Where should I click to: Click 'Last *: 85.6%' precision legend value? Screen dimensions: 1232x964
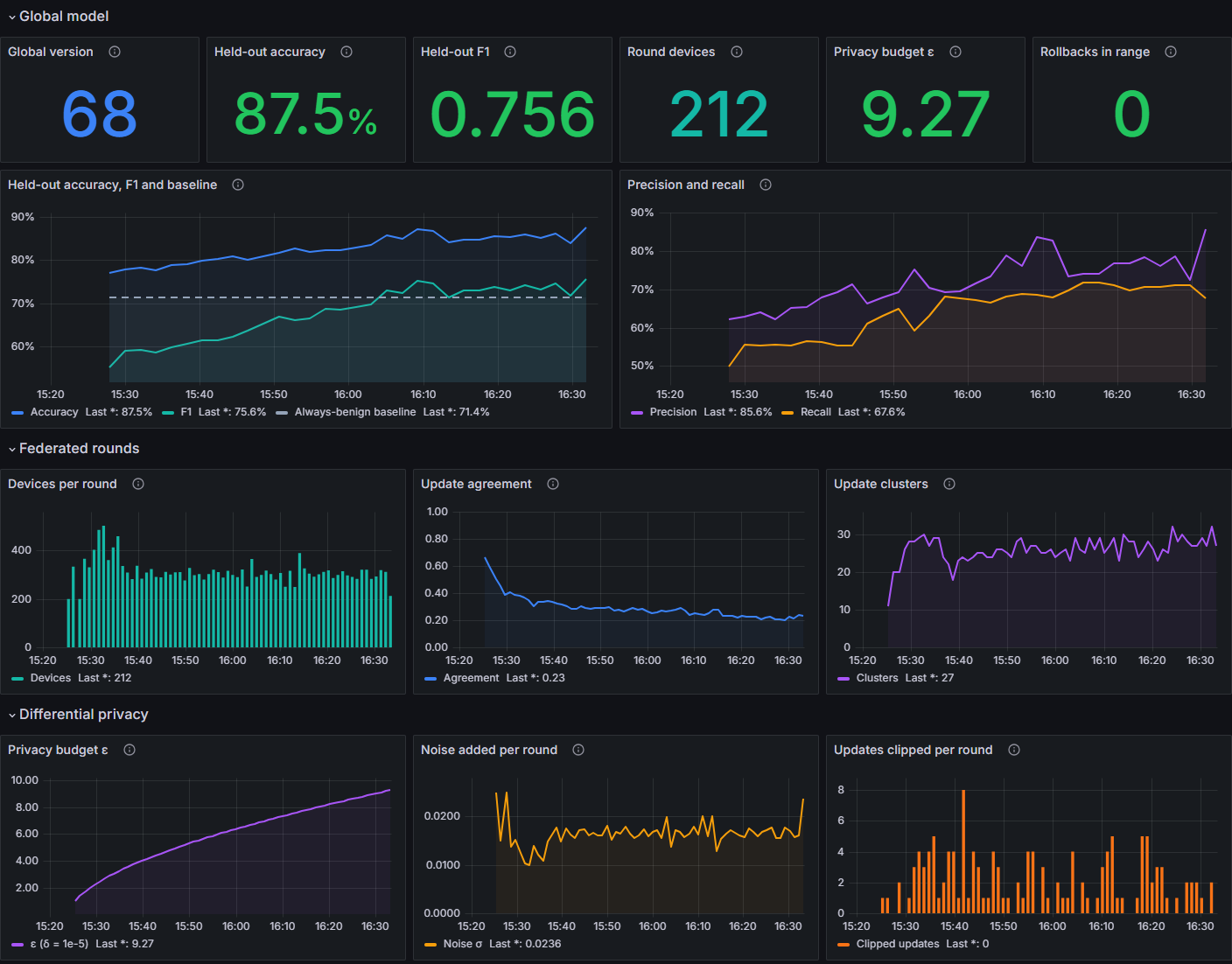click(x=738, y=412)
